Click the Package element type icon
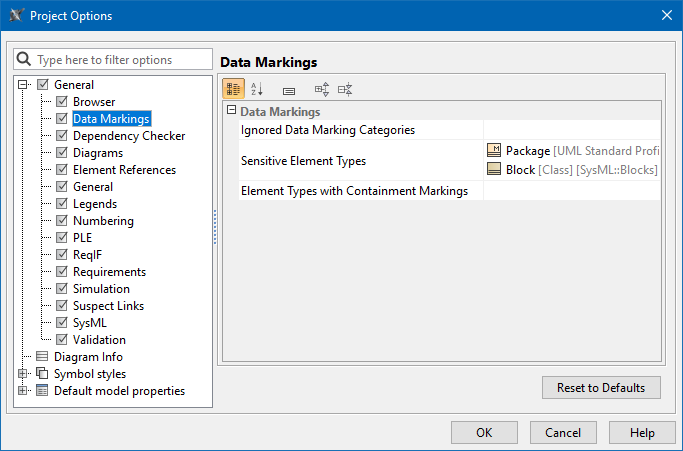Viewport: 683px width, 451px height. pos(494,151)
